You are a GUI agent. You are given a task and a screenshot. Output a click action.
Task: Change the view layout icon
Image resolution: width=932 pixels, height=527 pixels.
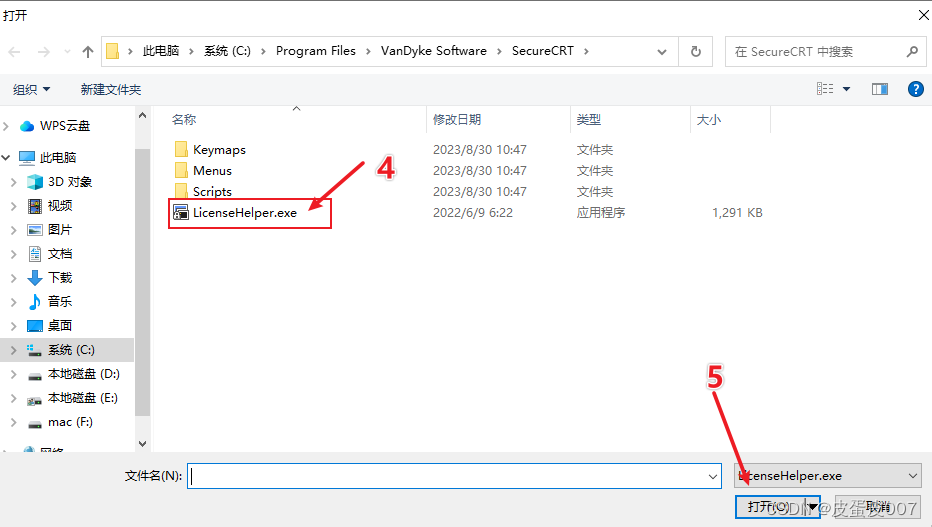point(825,89)
